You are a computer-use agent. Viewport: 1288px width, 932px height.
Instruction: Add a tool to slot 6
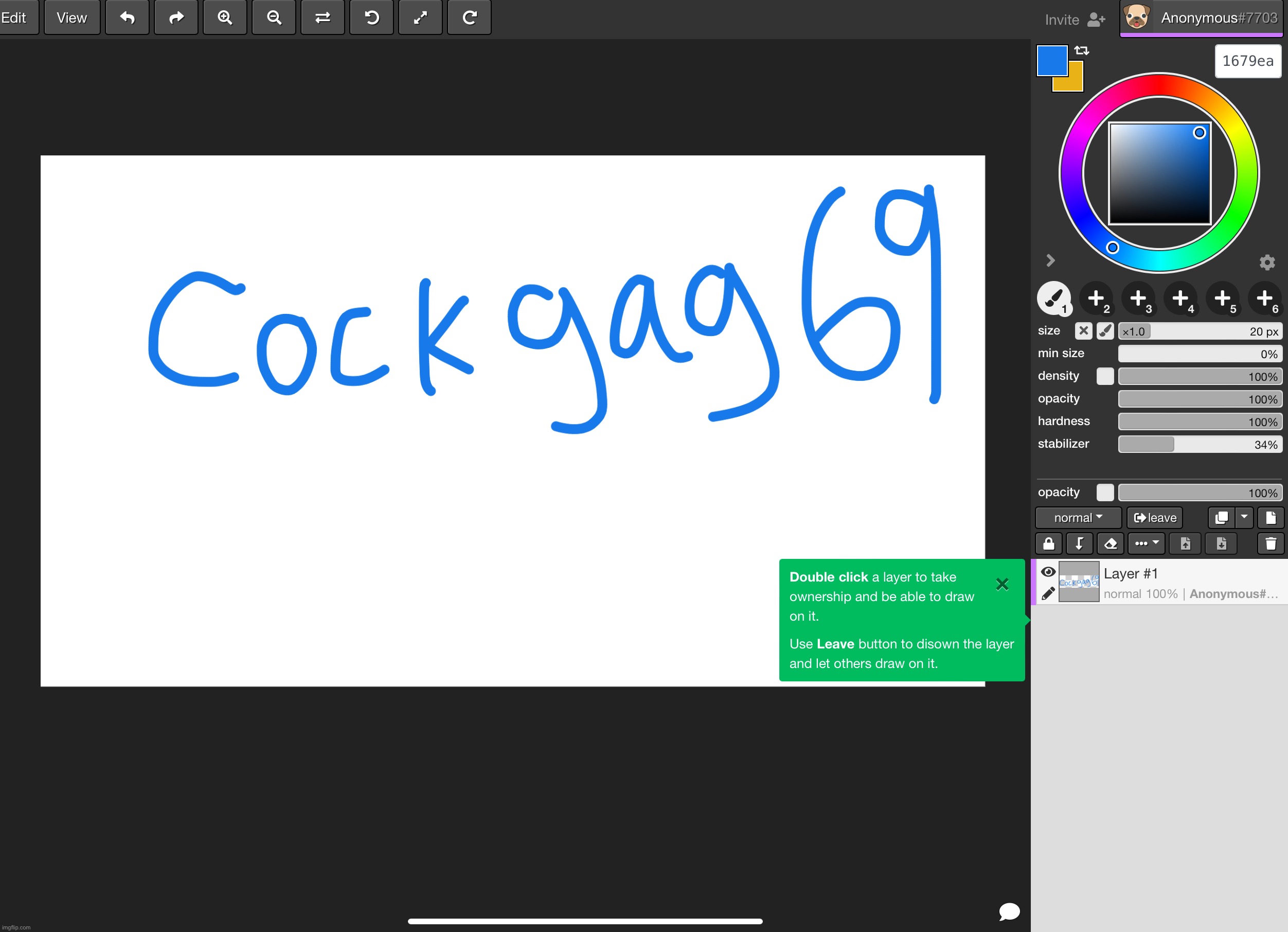tap(1265, 298)
